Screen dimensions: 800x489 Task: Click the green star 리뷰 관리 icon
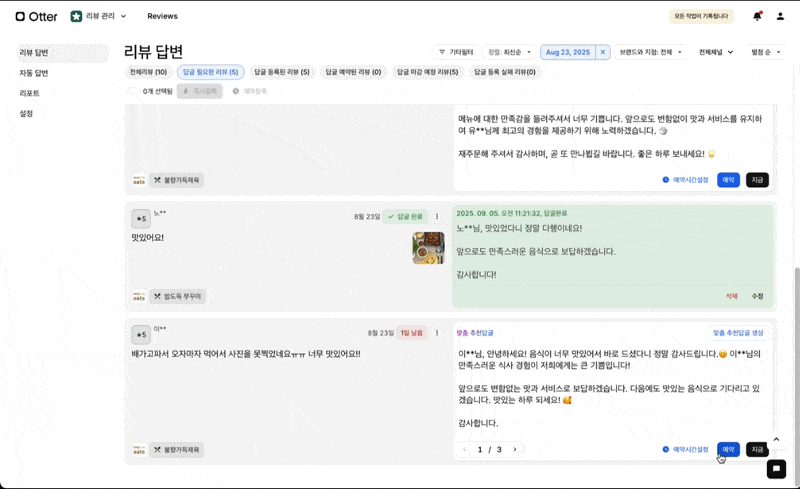click(x=76, y=16)
